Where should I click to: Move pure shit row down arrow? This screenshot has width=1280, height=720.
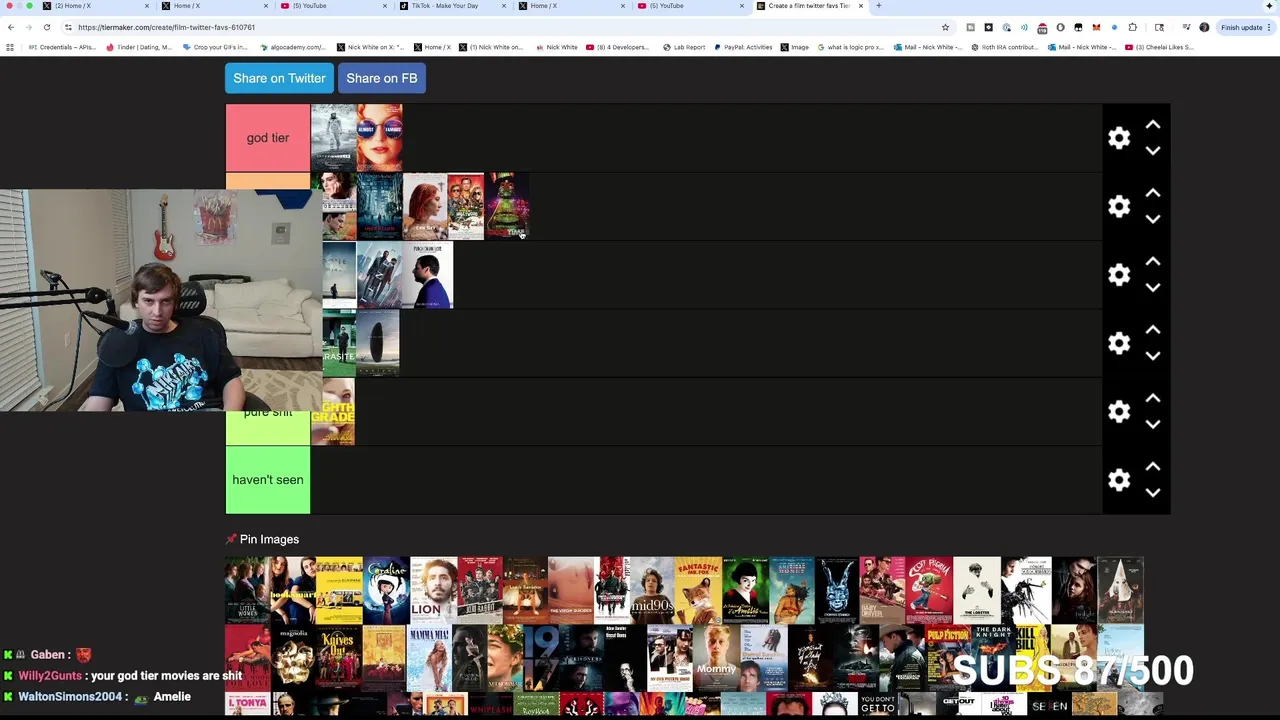(x=1153, y=424)
